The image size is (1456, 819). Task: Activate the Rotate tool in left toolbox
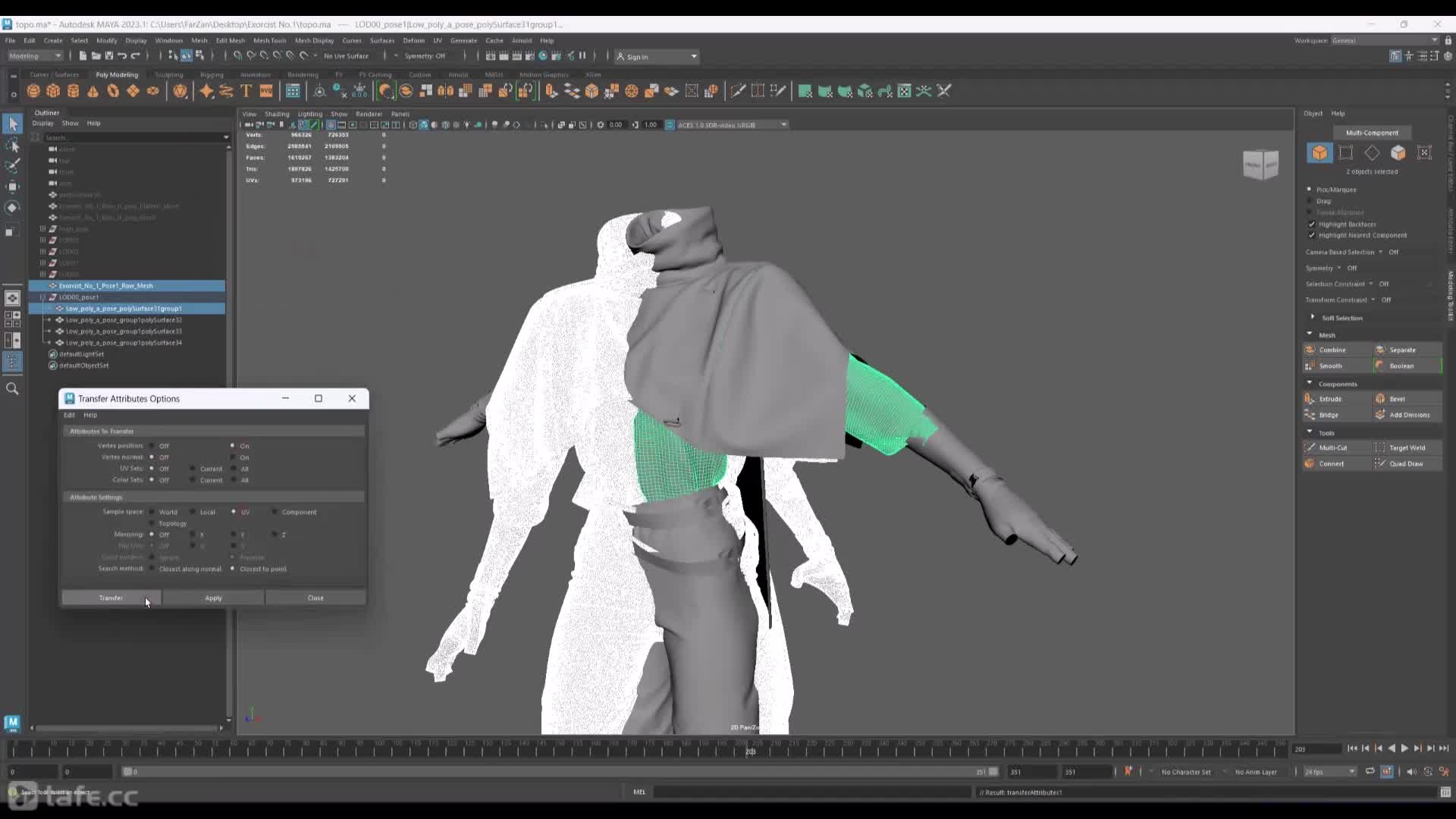point(12,208)
